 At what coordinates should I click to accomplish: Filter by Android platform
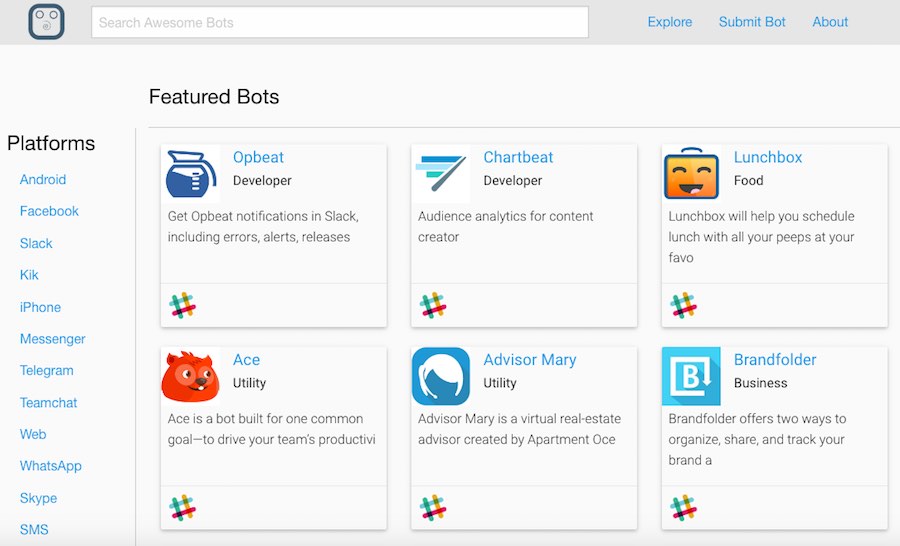43,180
